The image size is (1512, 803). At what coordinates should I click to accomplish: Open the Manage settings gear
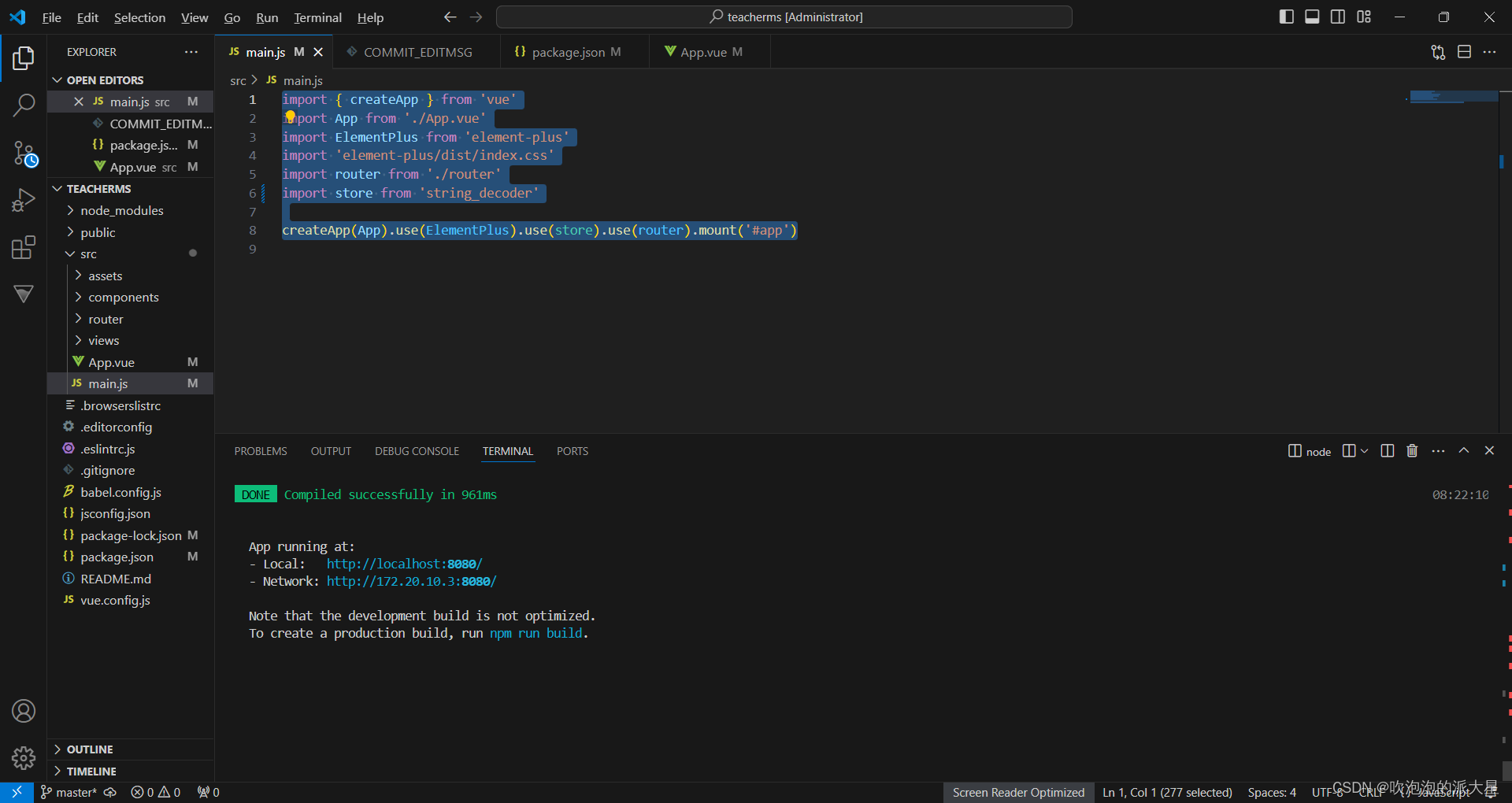(24, 758)
